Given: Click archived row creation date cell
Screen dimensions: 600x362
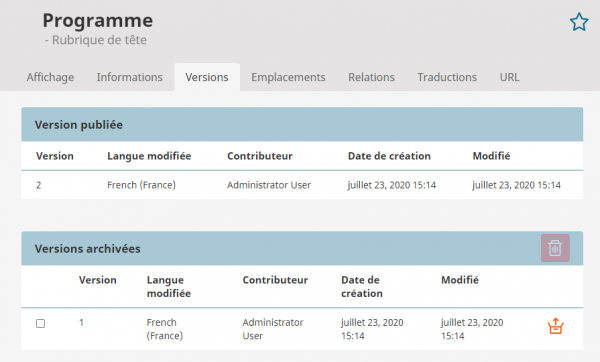Looking at the screenshot, I should (x=372, y=329).
